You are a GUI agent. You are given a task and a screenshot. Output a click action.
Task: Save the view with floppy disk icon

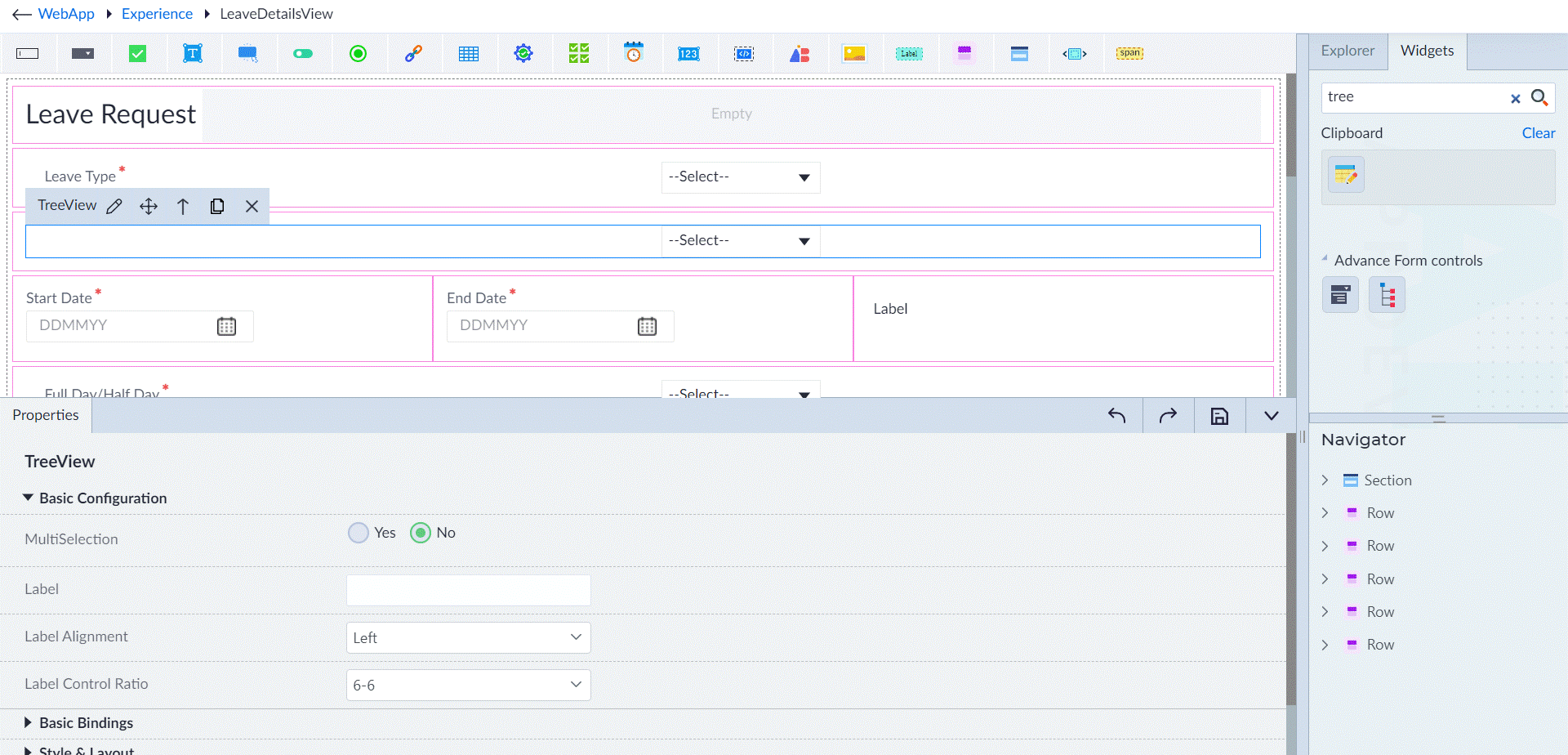pyautogui.click(x=1219, y=416)
